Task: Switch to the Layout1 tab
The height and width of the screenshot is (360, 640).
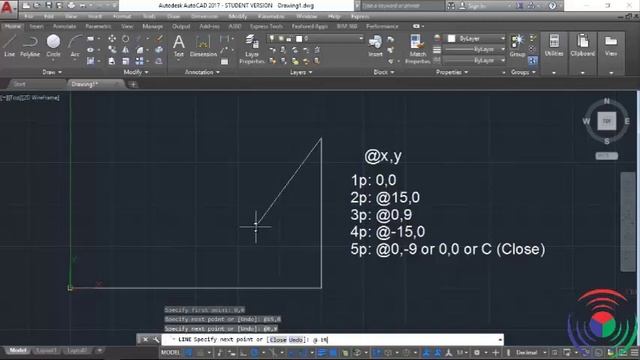Action: click(x=46, y=350)
